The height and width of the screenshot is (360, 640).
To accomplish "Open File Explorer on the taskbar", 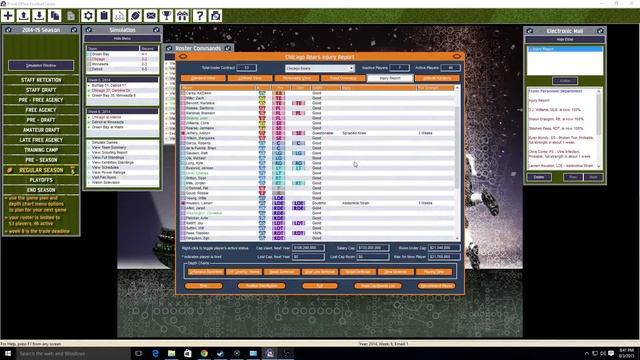I will pos(171,353).
